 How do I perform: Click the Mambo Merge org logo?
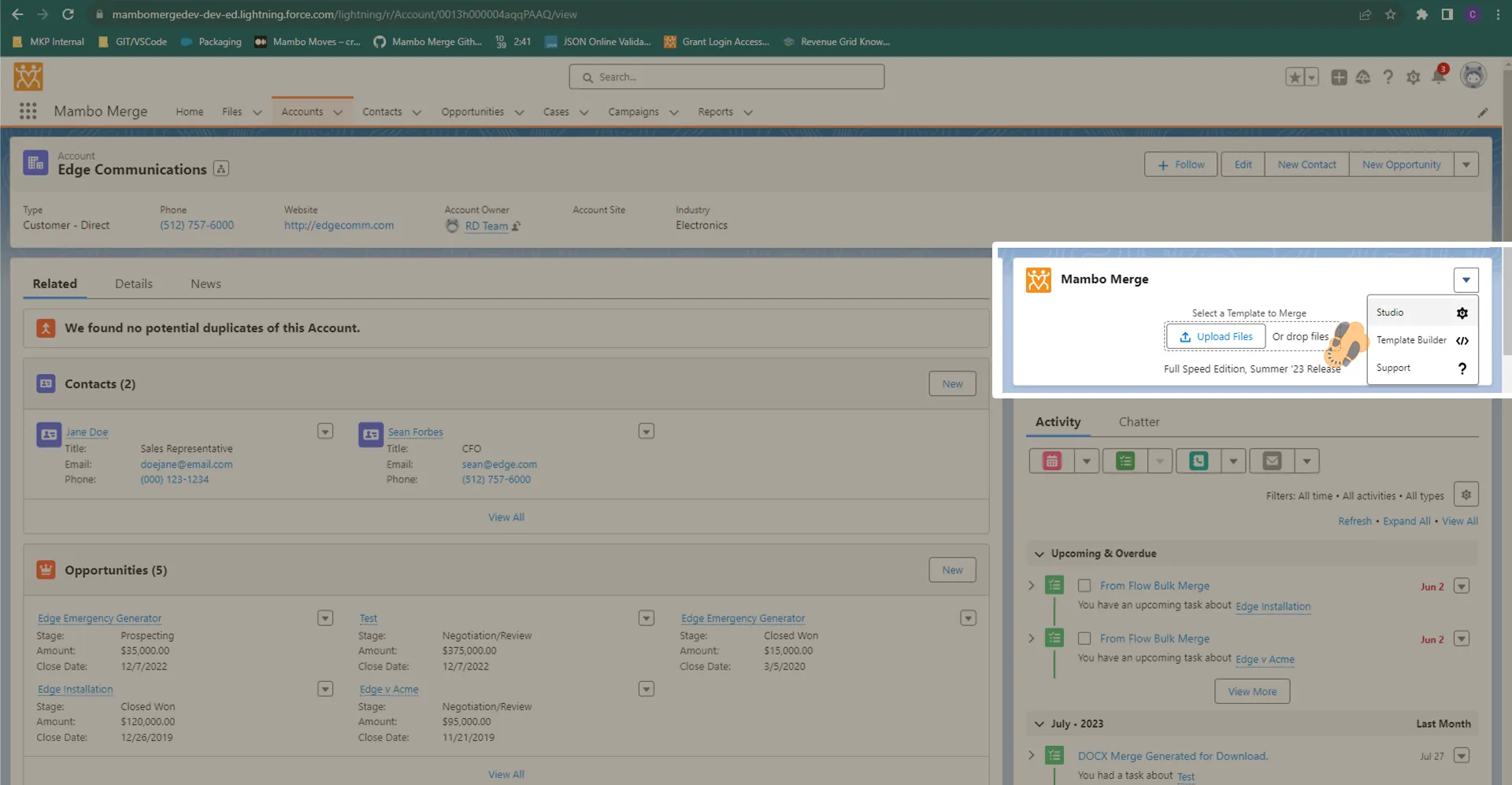click(28, 76)
